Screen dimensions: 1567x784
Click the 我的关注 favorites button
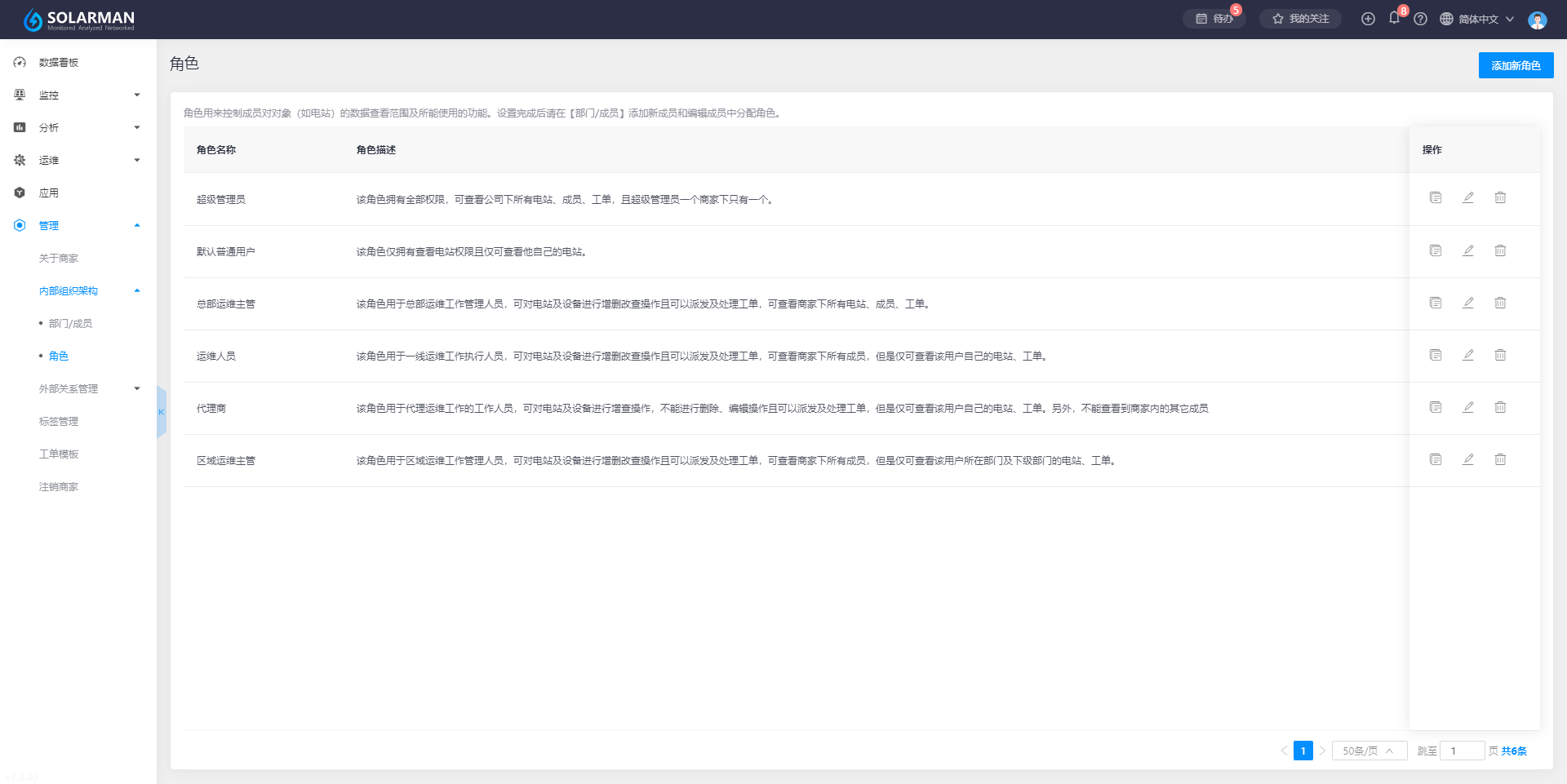click(x=1300, y=19)
